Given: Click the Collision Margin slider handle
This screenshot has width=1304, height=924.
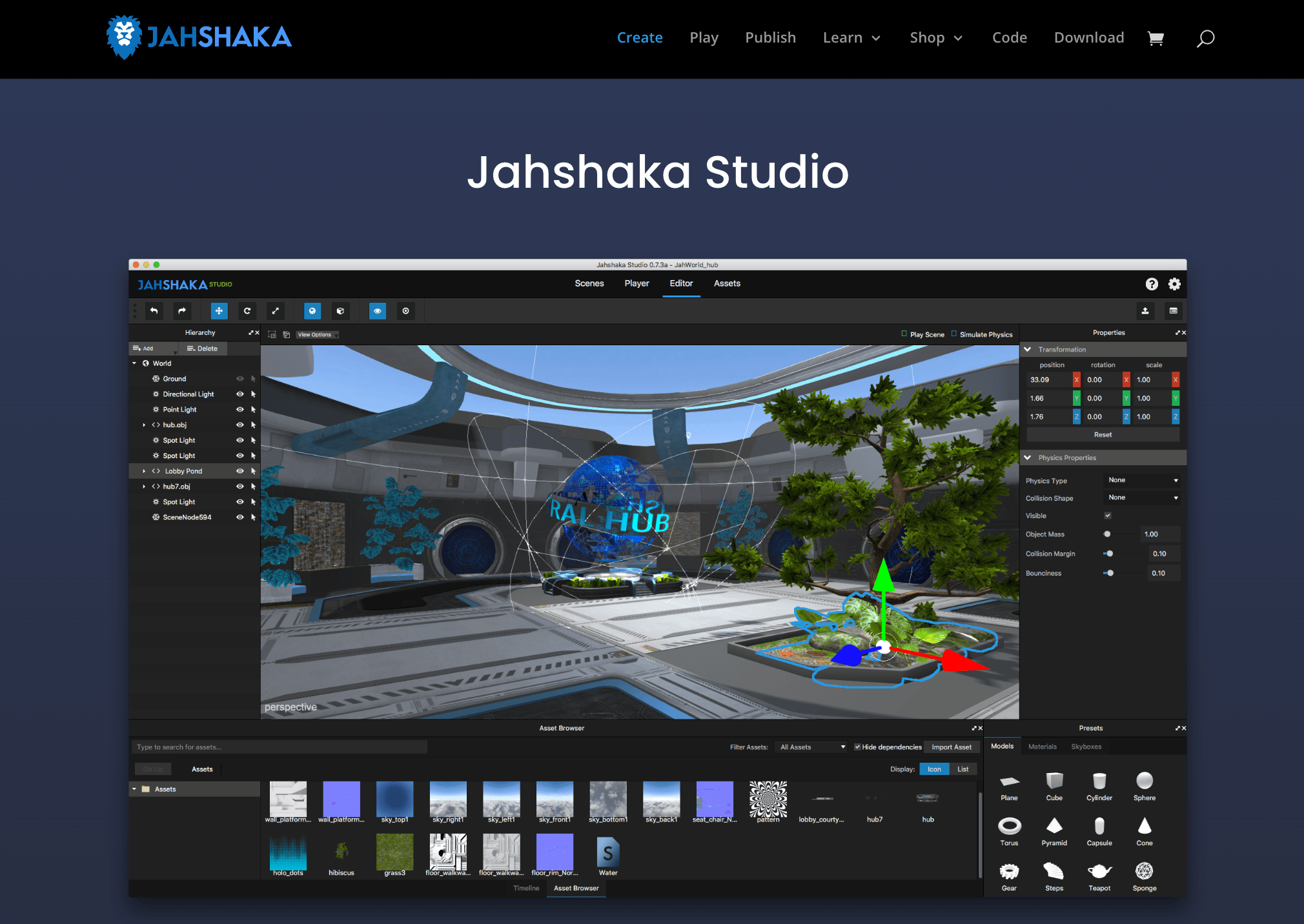Looking at the screenshot, I should 1110,554.
